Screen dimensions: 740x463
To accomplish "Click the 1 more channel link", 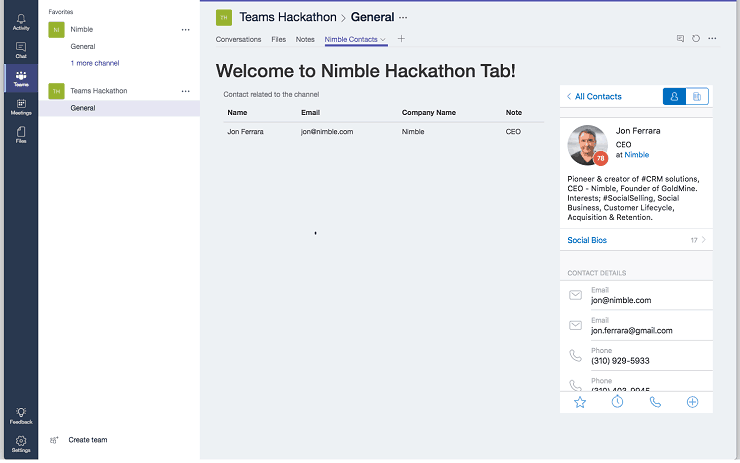I will click(x=95, y=63).
